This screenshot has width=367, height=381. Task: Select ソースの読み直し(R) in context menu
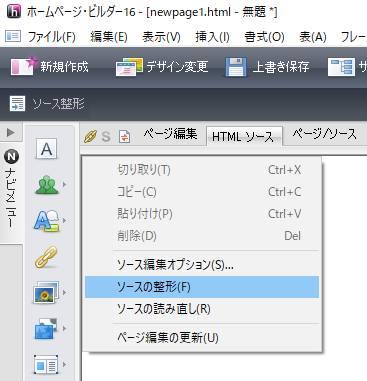[202, 309]
